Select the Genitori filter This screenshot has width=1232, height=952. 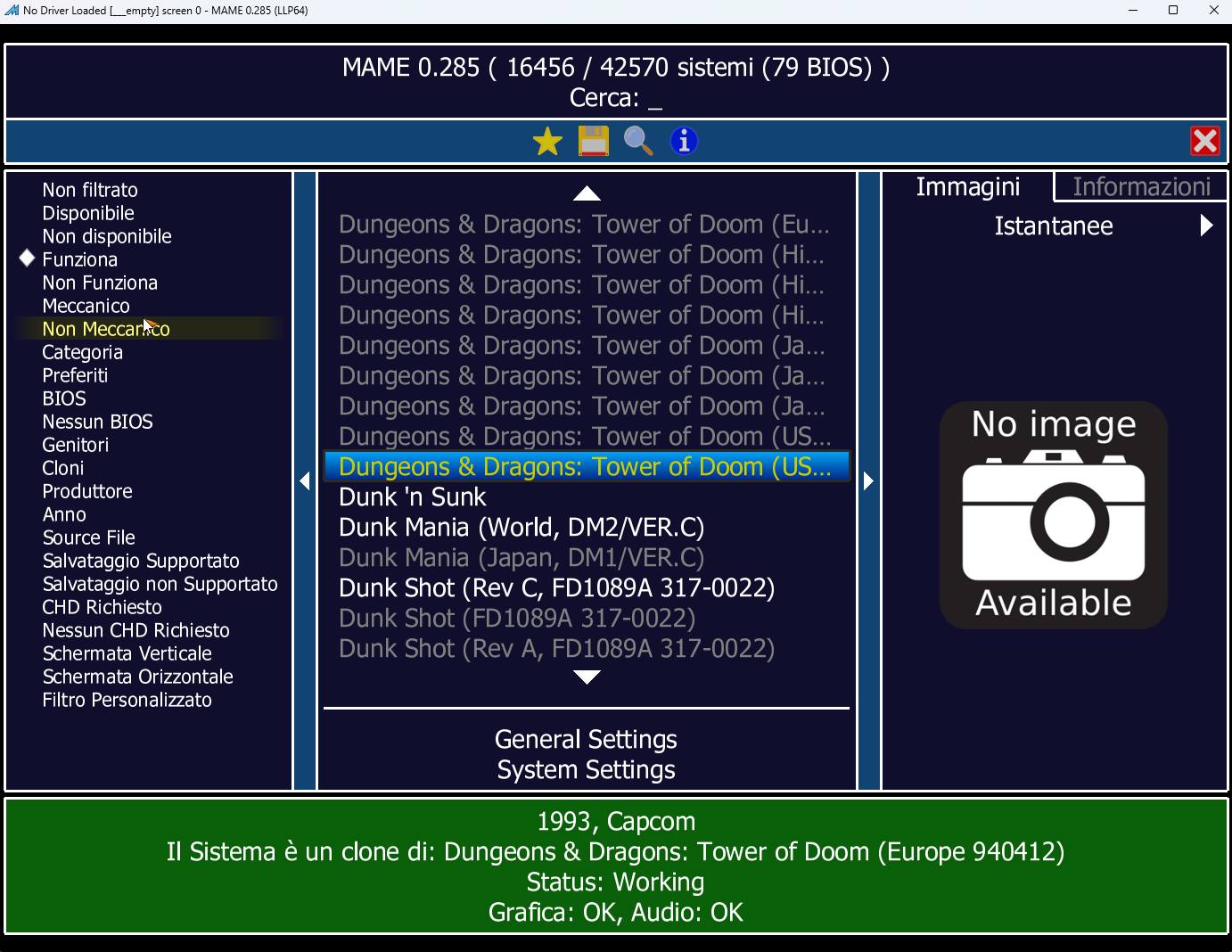click(76, 445)
